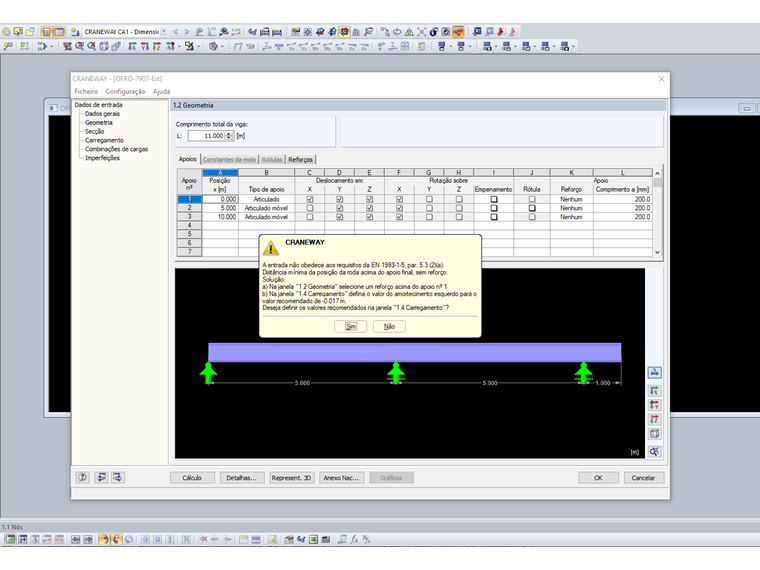Click the triangle mirror icon in top toolbar
Screen dimensions: 760x570
pyautogui.click(x=410, y=32)
